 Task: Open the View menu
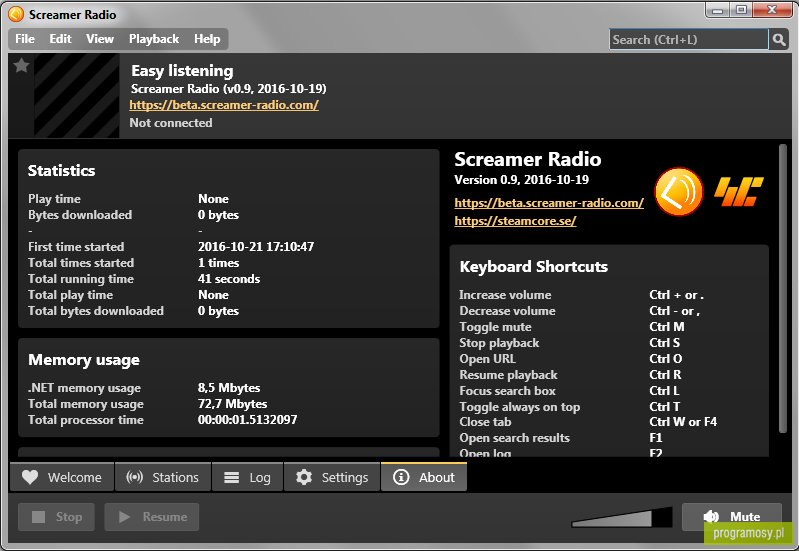[99, 39]
